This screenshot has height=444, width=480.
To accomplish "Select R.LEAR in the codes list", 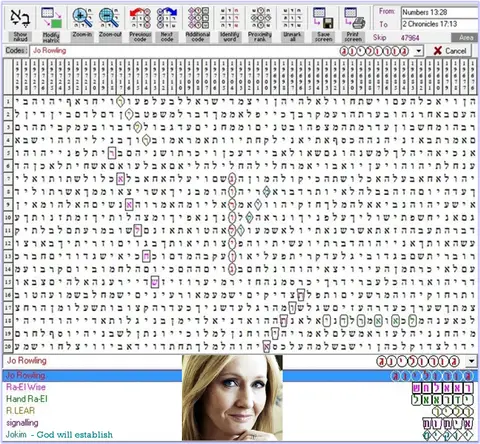I will point(20,411).
